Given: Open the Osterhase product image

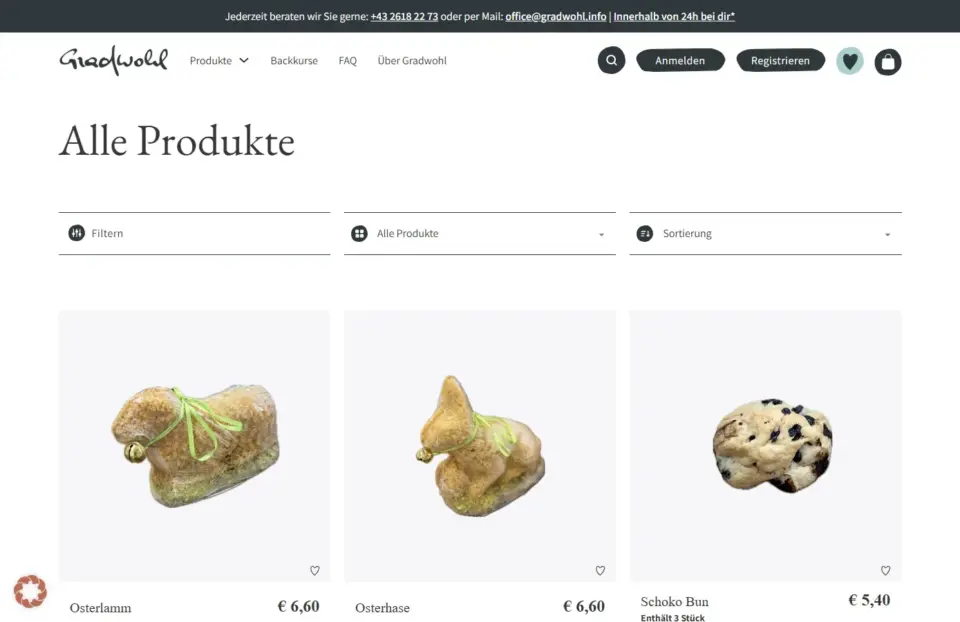Looking at the screenshot, I should (479, 446).
